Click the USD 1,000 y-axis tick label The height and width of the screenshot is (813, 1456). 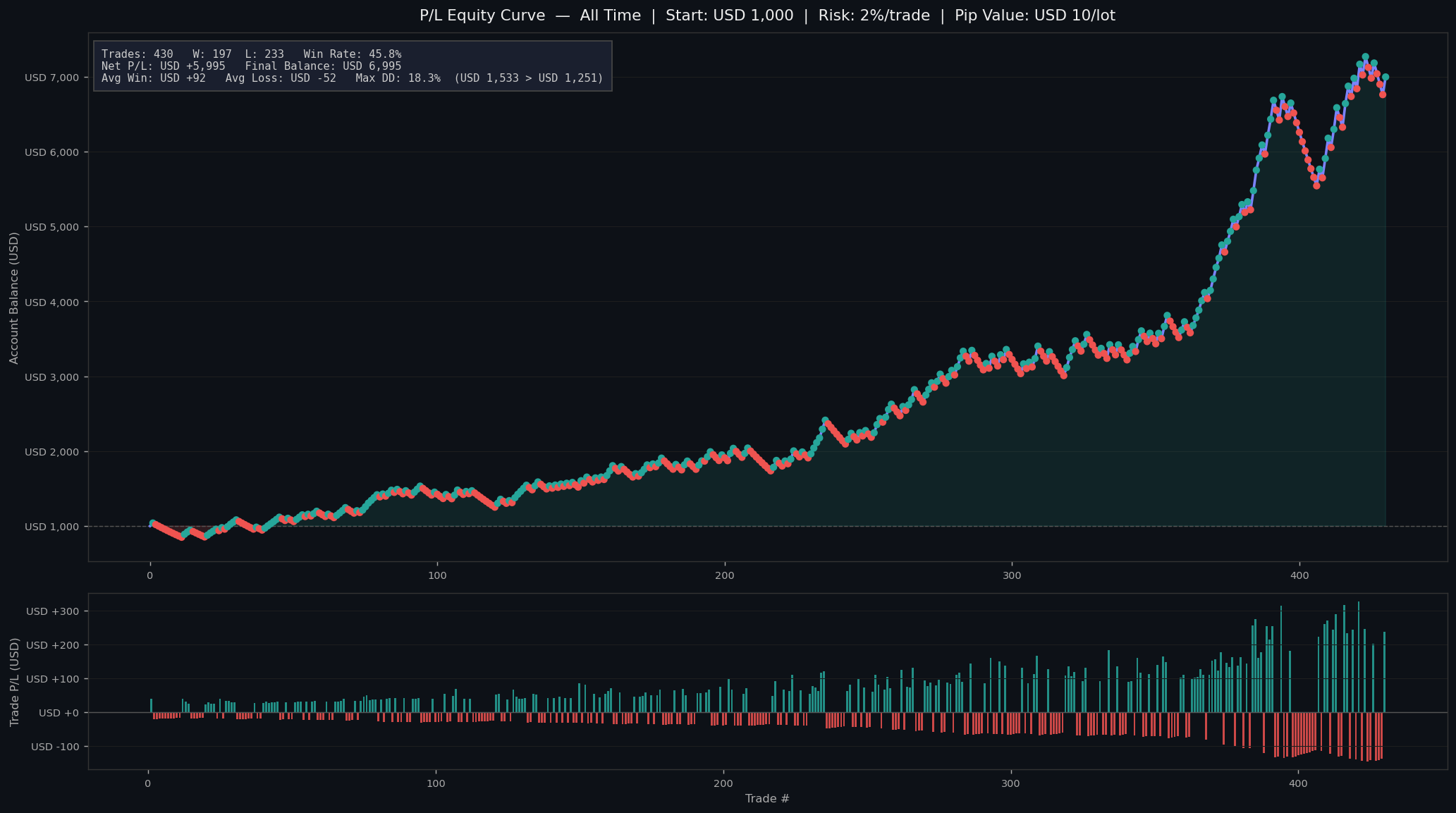point(51,527)
